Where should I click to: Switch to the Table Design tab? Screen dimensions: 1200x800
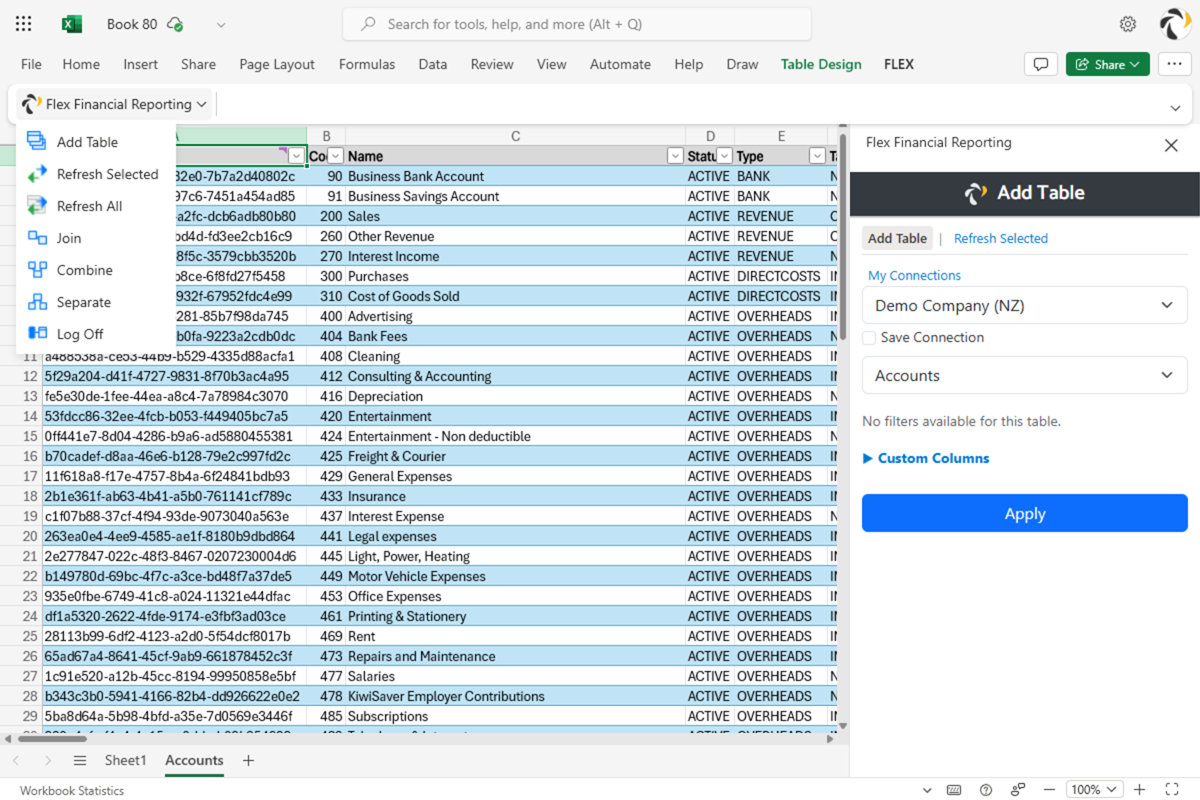(x=821, y=64)
